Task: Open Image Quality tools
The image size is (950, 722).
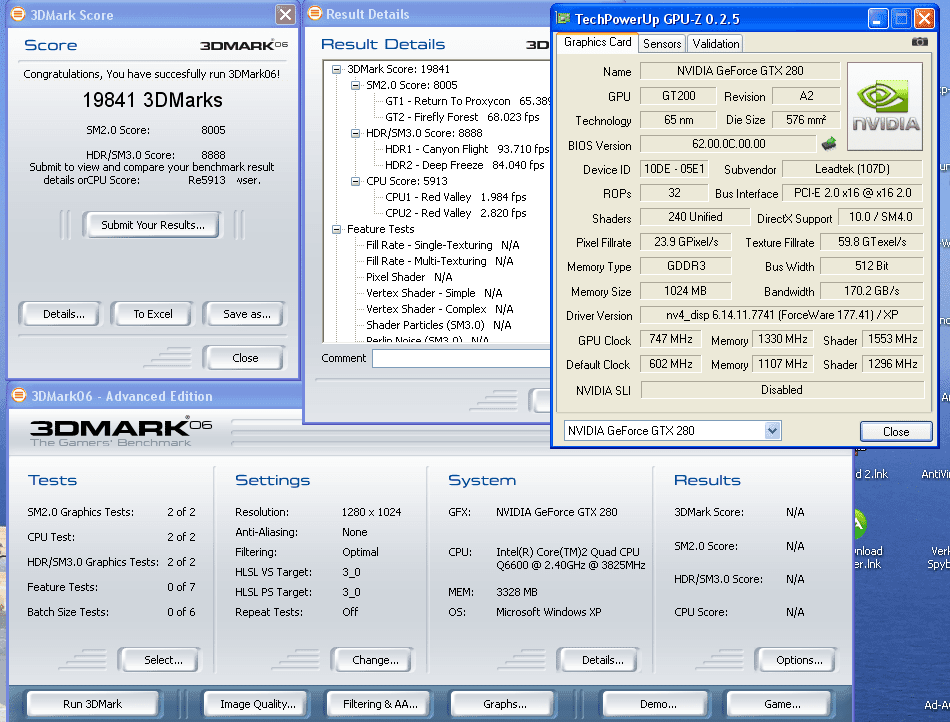Action: [257, 704]
